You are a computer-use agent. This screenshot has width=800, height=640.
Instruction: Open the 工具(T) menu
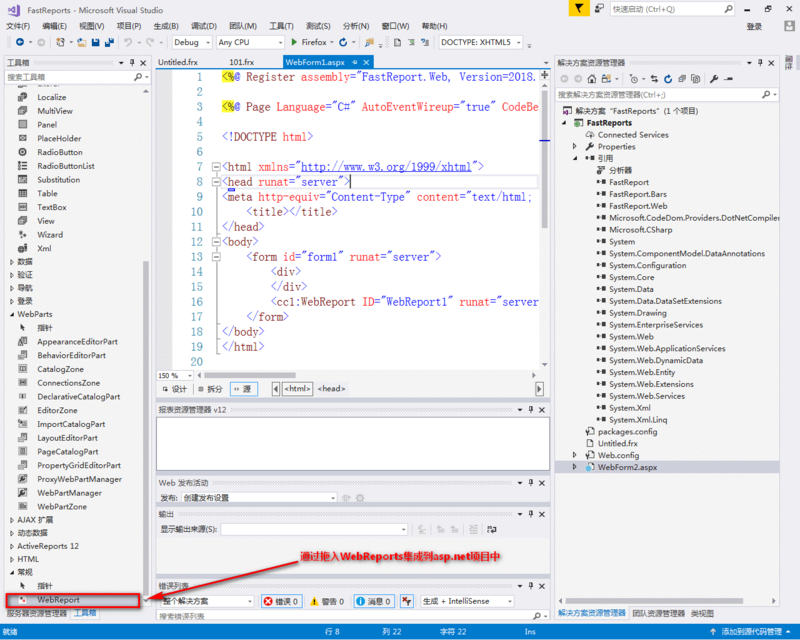[x=281, y=26]
